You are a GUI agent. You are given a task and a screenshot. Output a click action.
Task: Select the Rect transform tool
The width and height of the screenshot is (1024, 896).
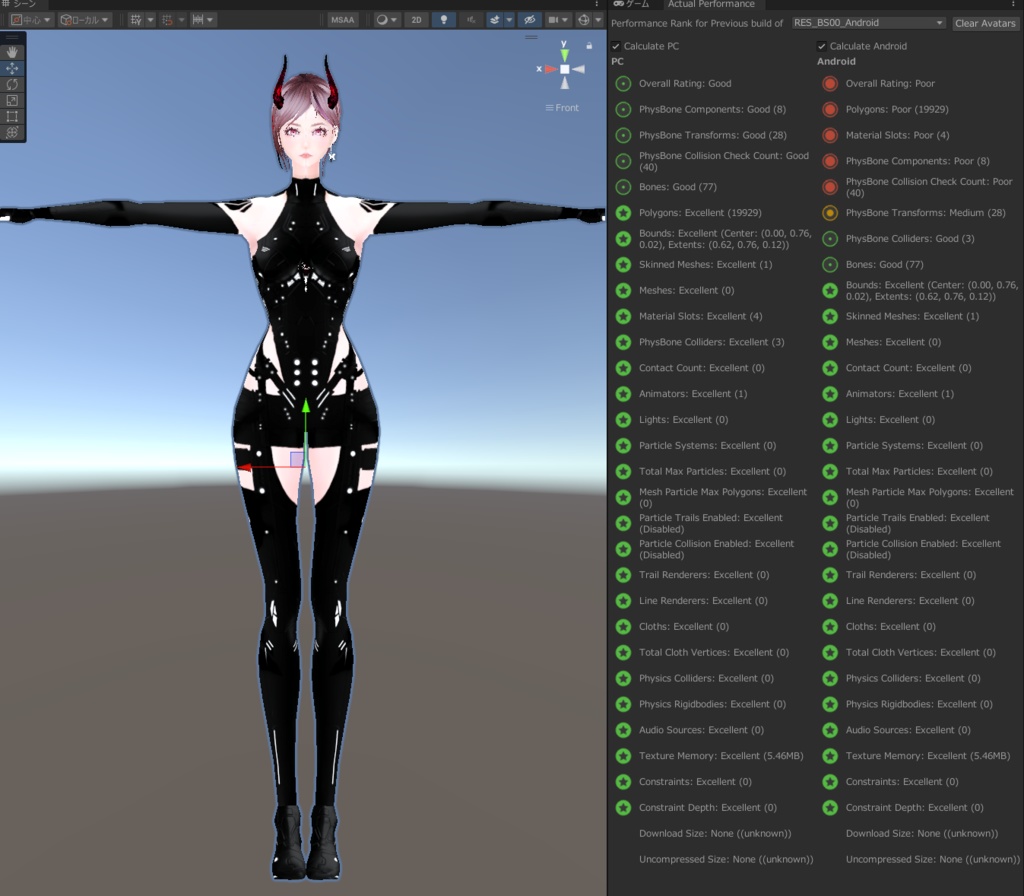point(12,116)
